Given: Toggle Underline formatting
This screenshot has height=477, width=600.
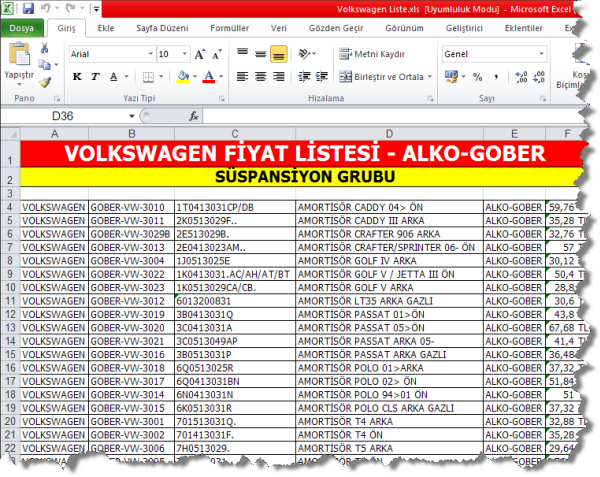Looking at the screenshot, I should point(114,77).
